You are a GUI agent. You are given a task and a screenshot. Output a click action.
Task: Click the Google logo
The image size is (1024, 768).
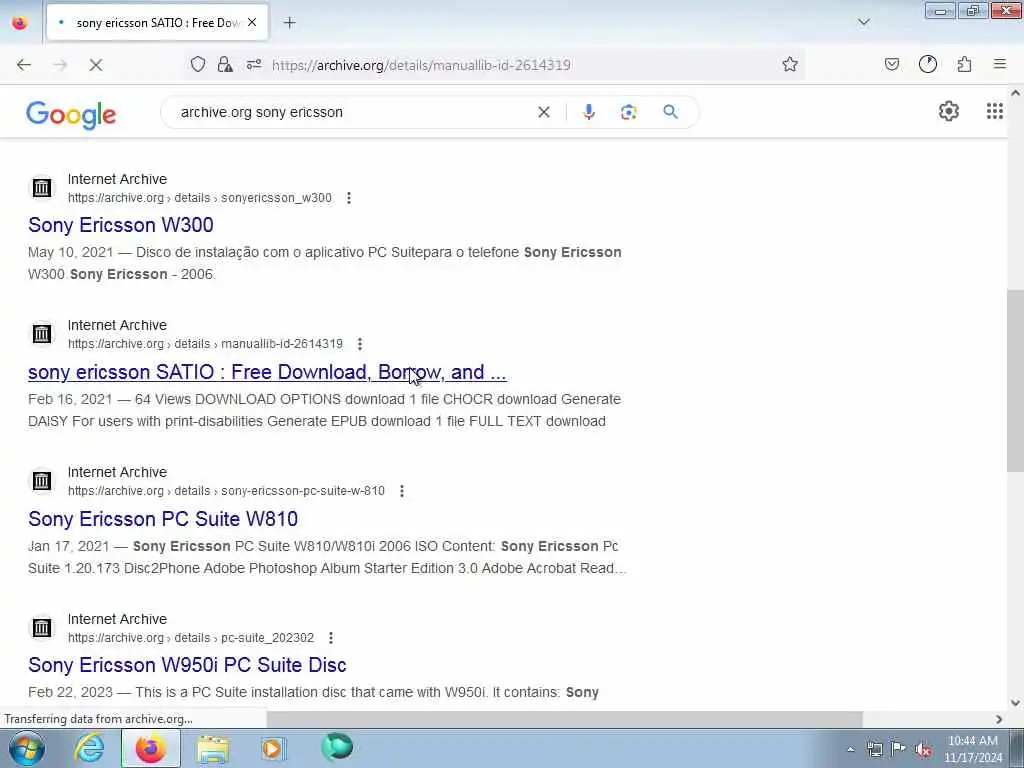[x=71, y=115]
